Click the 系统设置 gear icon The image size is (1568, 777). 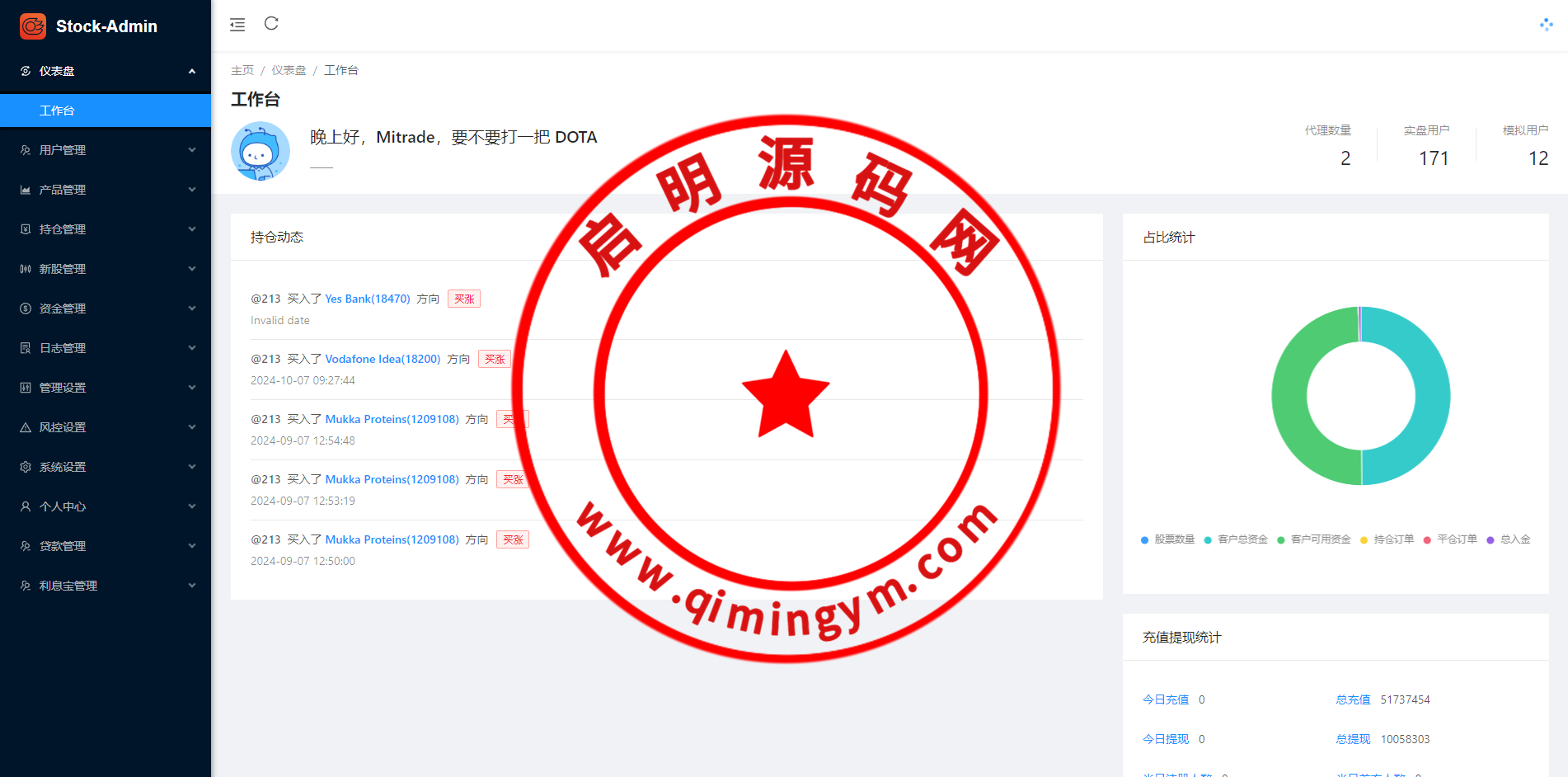coord(26,467)
